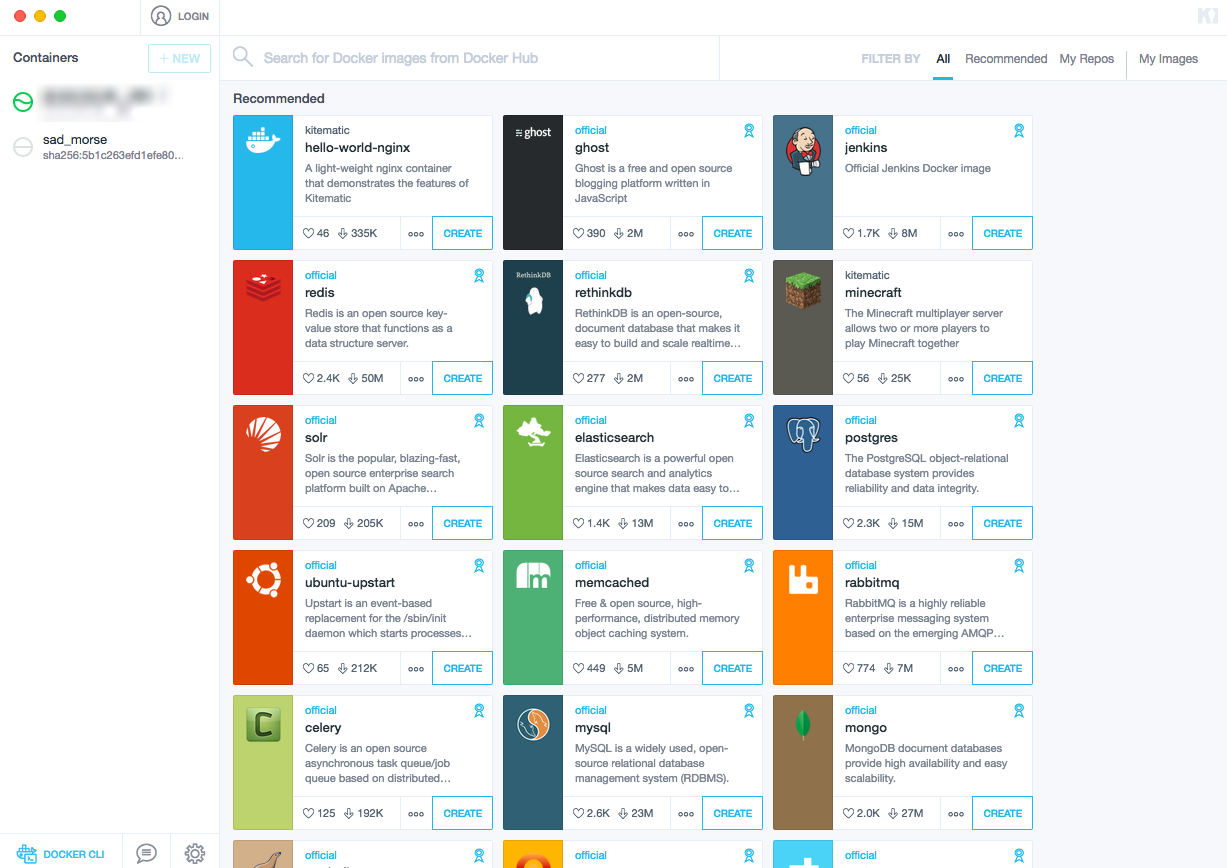Click the Kitematic logo in top right
Viewport: 1227px width, 868px height.
pos(1206,15)
